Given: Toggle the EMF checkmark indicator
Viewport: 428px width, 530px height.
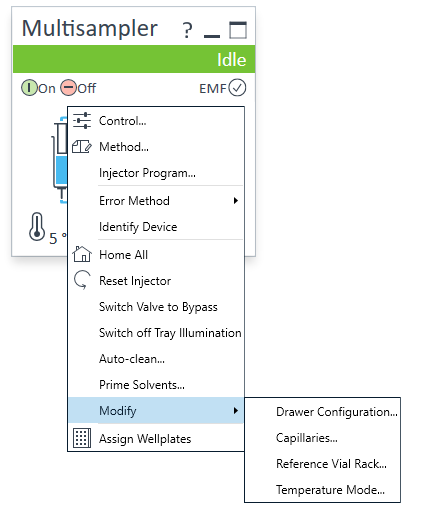Looking at the screenshot, I should 237,88.
